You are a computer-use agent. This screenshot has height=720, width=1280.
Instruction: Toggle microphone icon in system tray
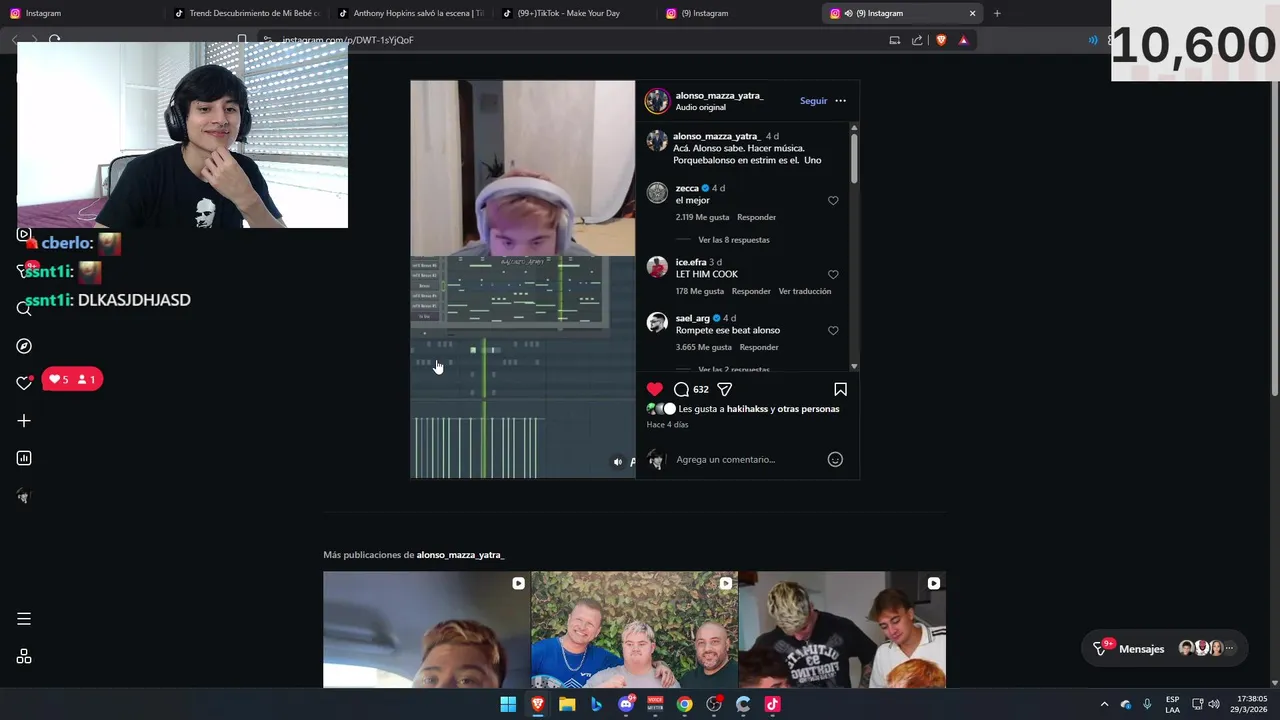(1147, 704)
